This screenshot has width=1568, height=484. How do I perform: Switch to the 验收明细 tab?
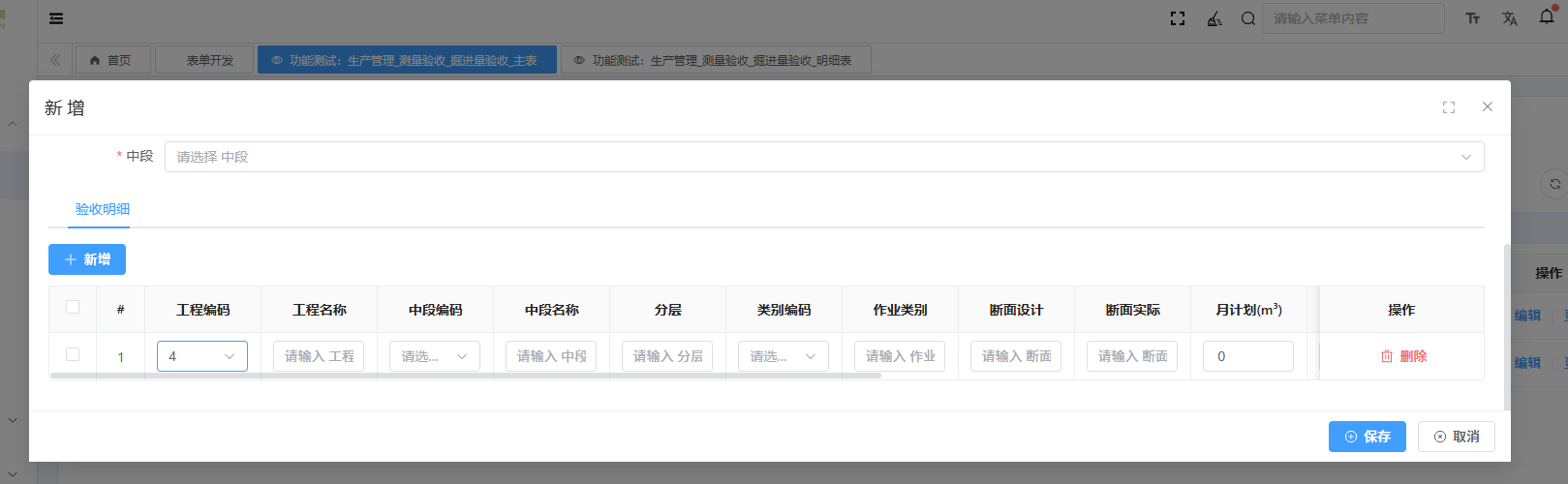pos(103,209)
